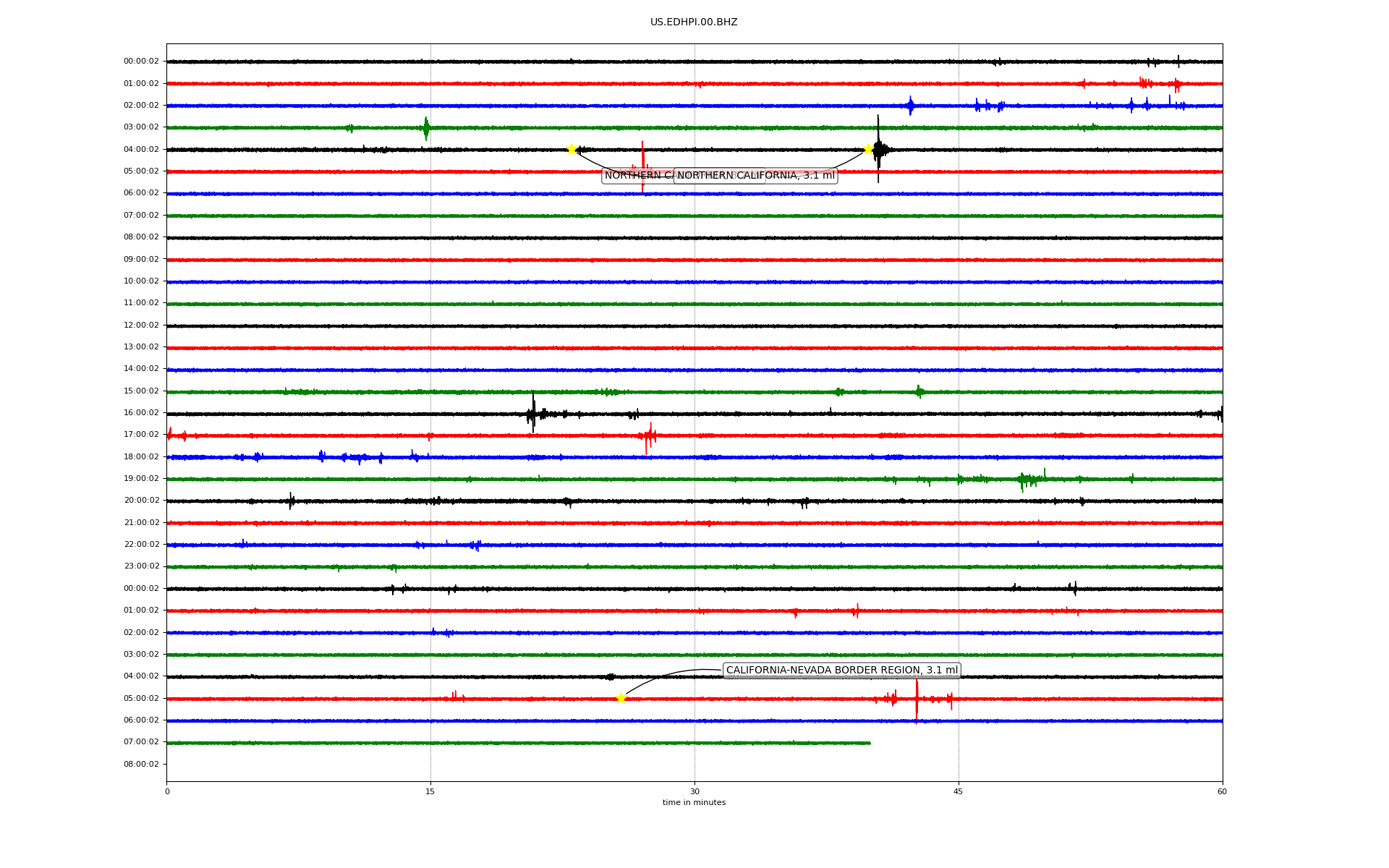The height and width of the screenshot is (868, 1389).
Task: Click the 19:00:02 row label
Action: pyautogui.click(x=141, y=479)
